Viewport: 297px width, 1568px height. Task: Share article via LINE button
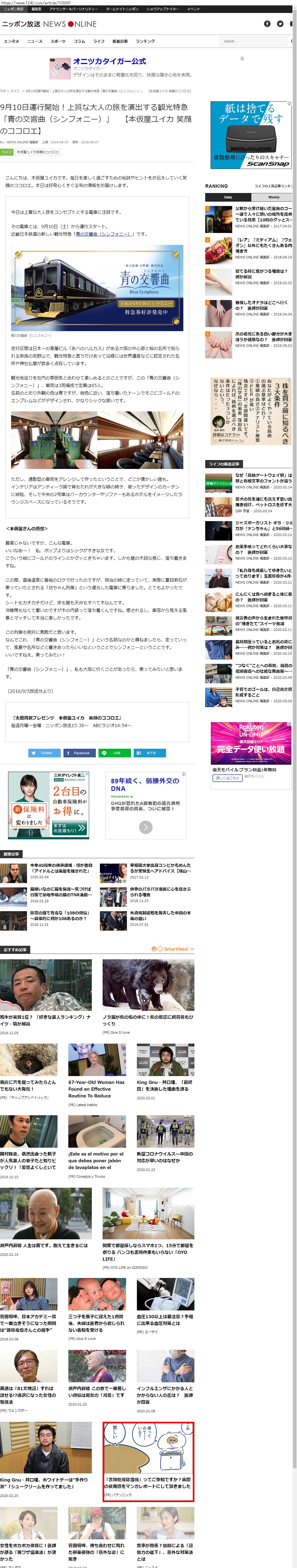point(115,753)
